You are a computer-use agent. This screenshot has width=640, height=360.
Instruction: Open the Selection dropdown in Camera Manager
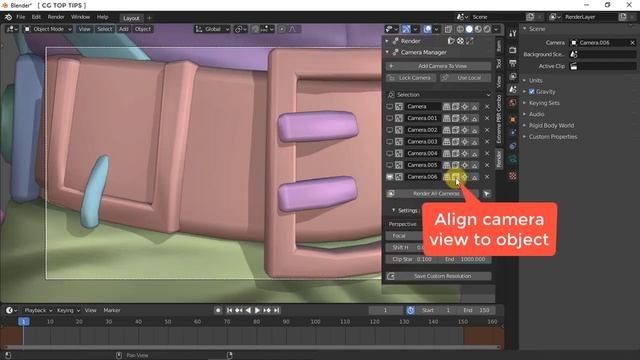439,95
